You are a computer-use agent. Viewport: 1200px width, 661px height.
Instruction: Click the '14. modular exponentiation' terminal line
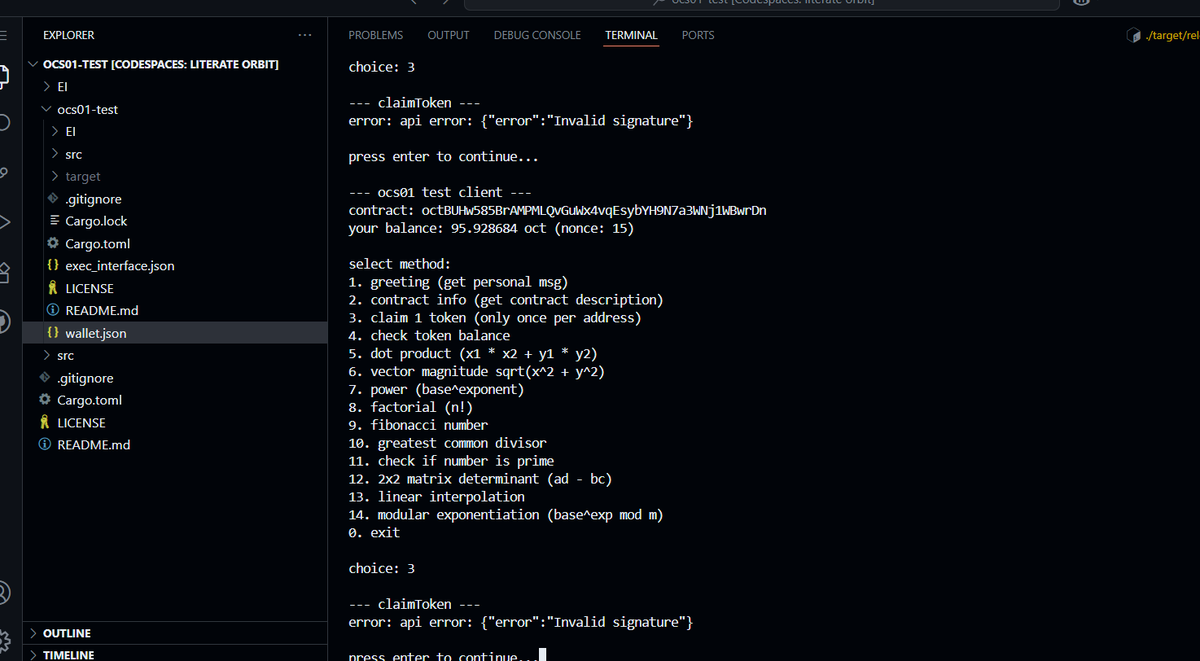(x=506, y=515)
